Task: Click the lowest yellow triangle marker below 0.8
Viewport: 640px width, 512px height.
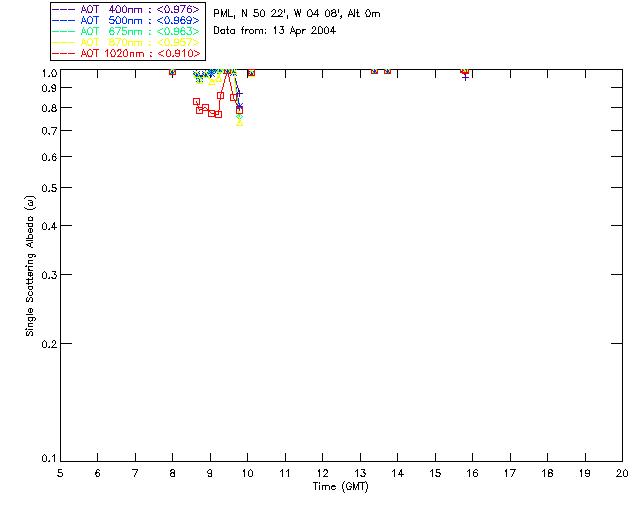Action: tap(240, 122)
